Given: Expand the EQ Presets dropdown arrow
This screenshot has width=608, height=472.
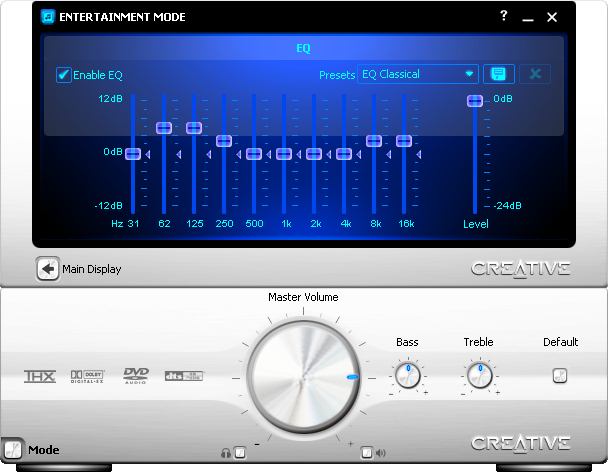Looking at the screenshot, I should [x=470, y=74].
